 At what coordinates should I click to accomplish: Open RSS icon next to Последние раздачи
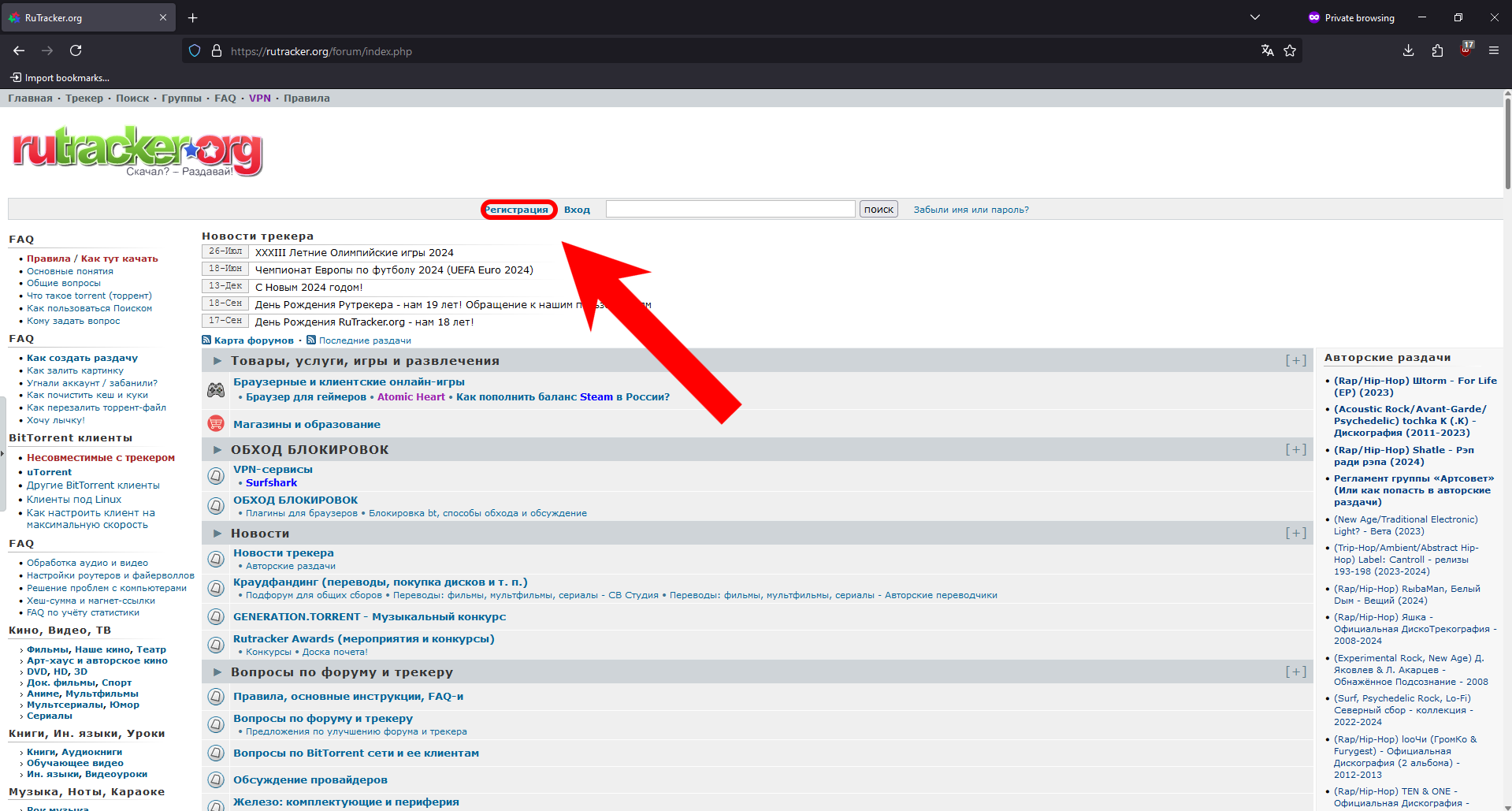(311, 340)
